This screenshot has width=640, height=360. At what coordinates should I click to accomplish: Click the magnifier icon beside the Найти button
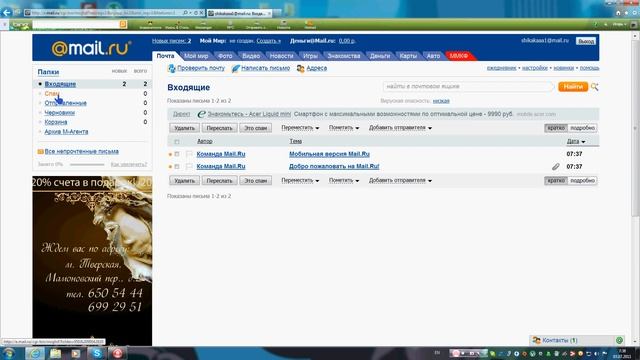[x=594, y=87]
